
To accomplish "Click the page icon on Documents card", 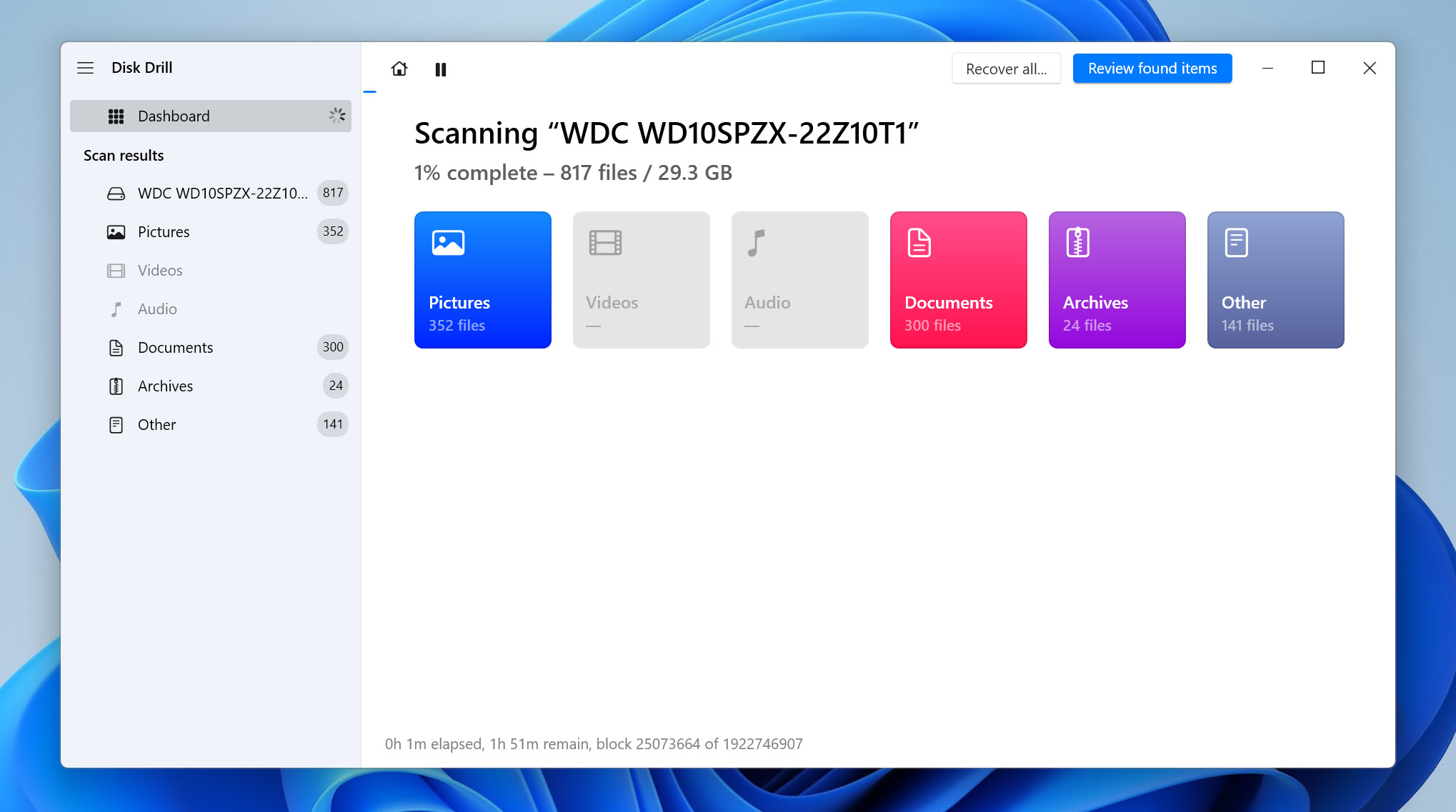I will [919, 243].
